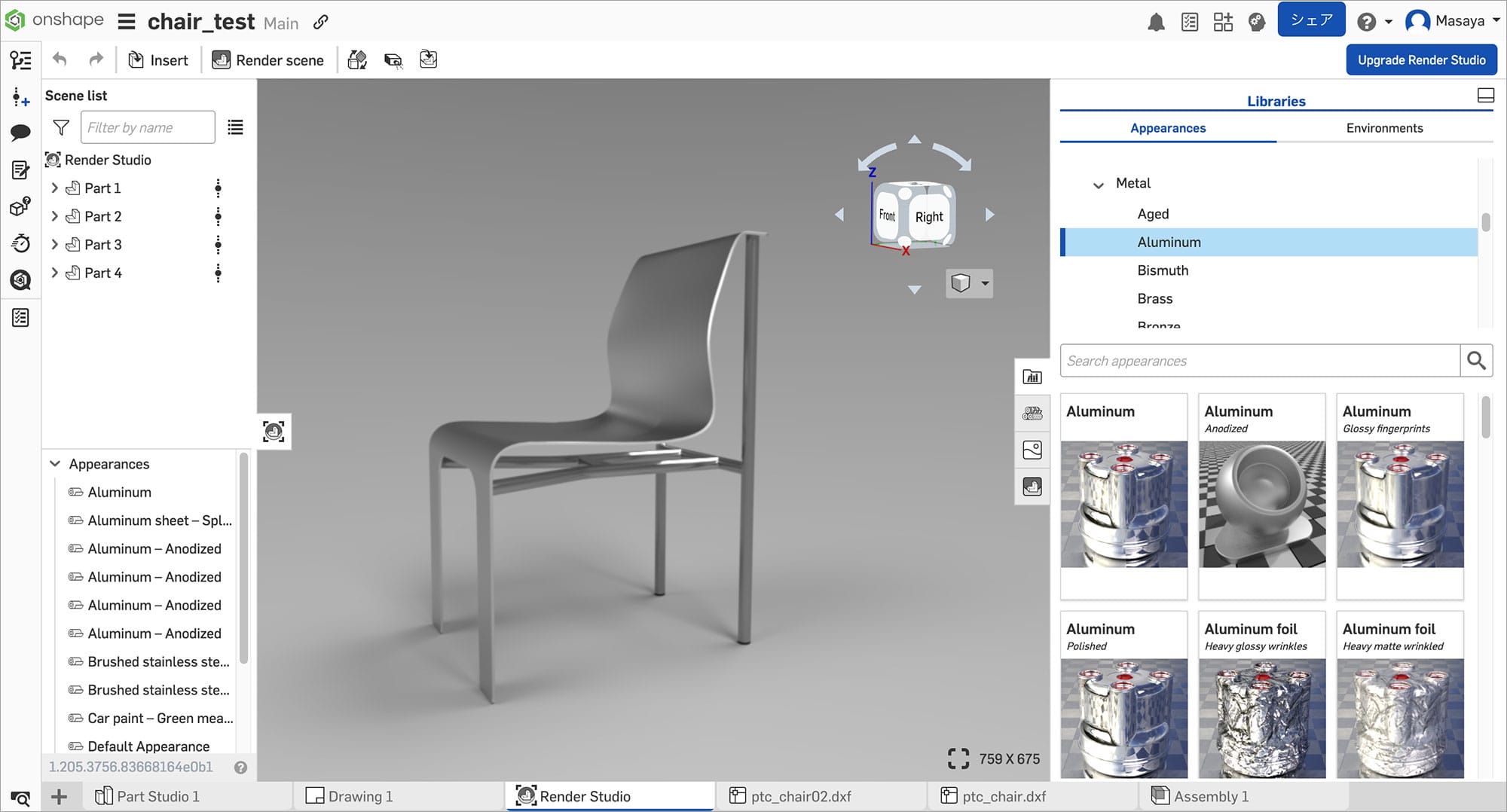Image resolution: width=1507 pixels, height=812 pixels.
Task: Click the Upgrade Render Studio button
Action: (x=1421, y=60)
